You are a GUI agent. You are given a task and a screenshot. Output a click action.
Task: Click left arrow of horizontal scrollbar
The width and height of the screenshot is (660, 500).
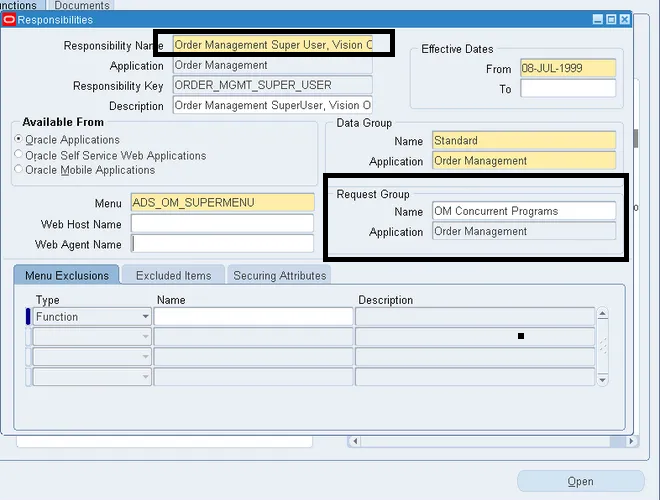click(x=355, y=441)
